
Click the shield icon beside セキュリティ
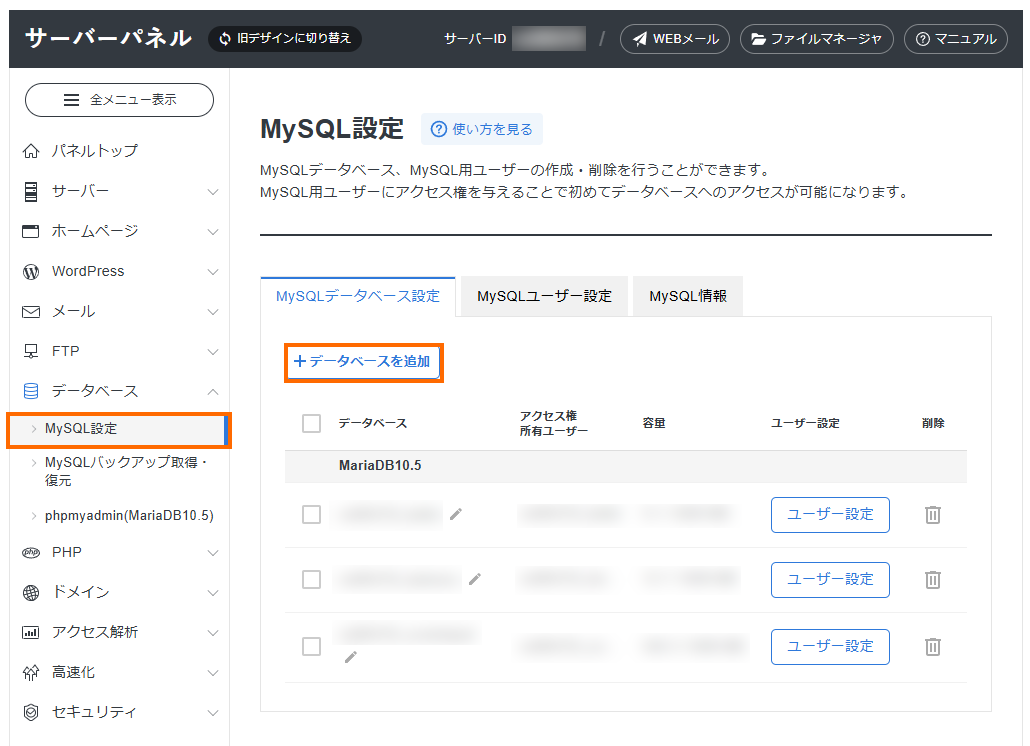(31, 713)
